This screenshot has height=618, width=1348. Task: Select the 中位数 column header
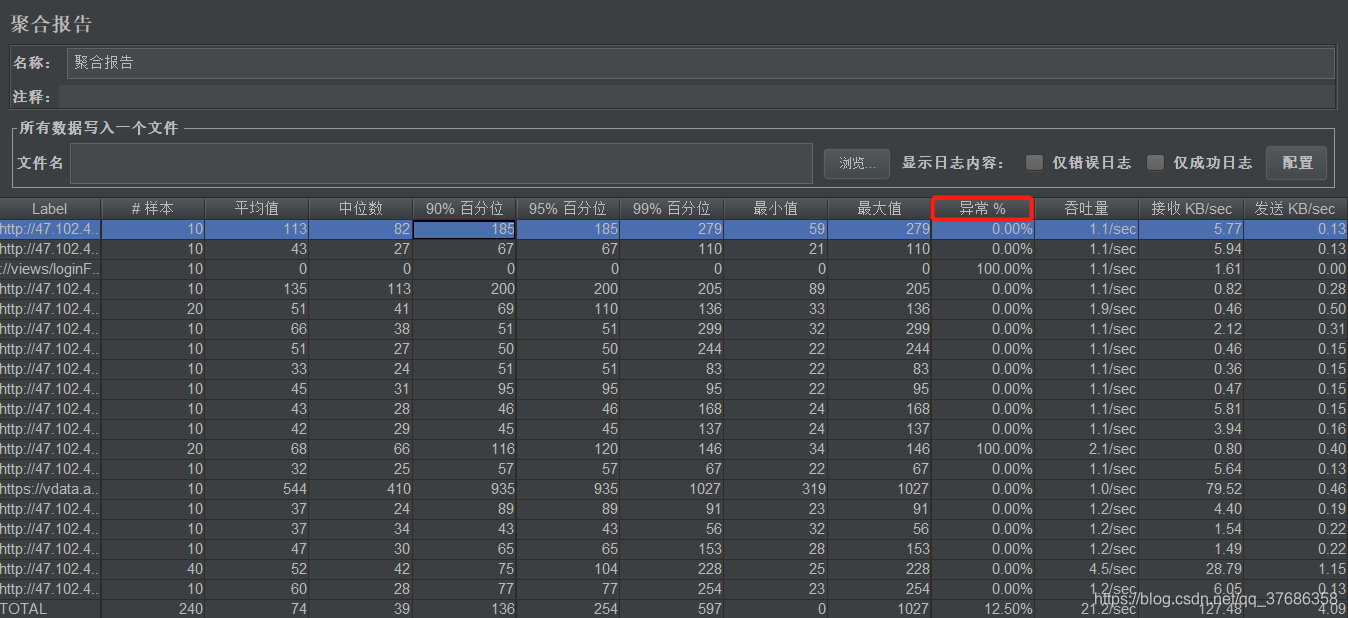(361, 209)
